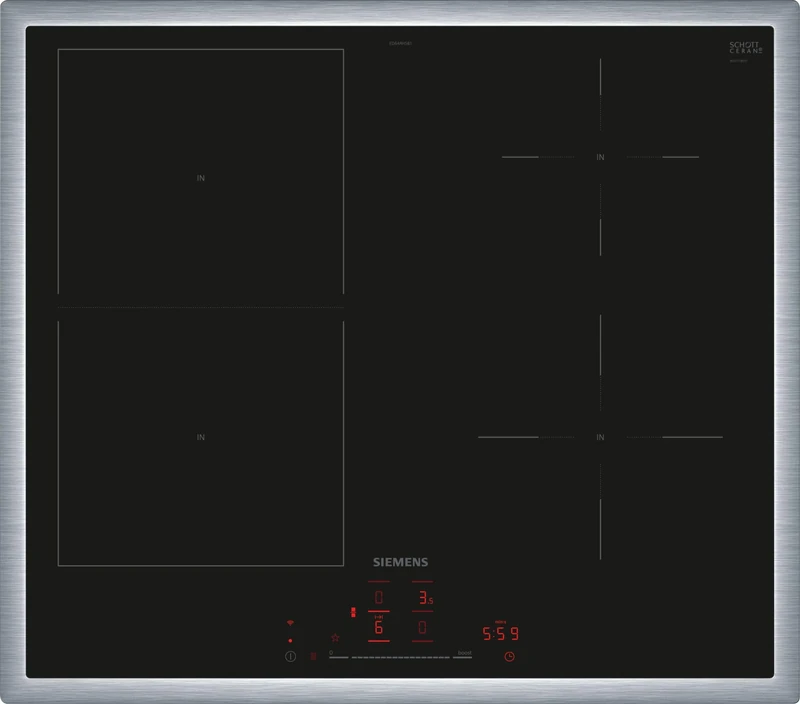This screenshot has height=704, width=800.
Task: Activate the lower-left zone marked IN
Action: pos(200,436)
